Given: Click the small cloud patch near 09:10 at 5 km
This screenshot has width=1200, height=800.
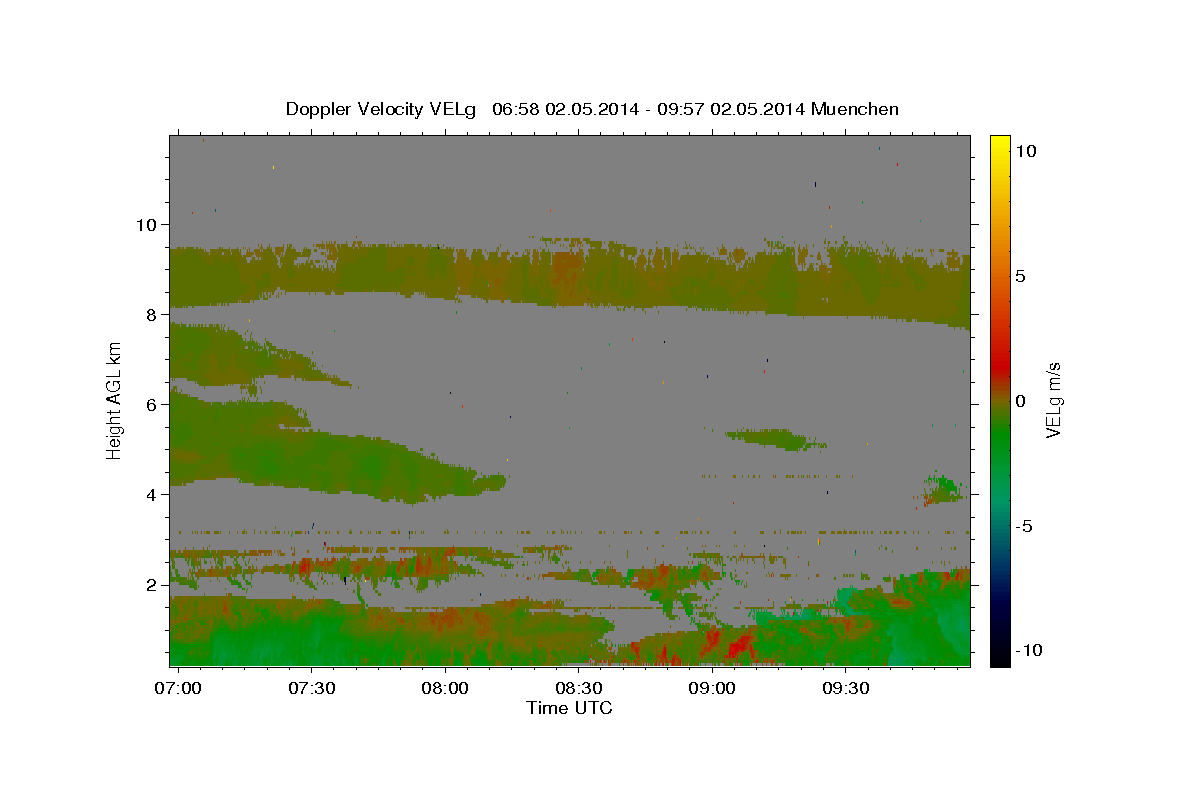Looking at the screenshot, I should [775, 438].
